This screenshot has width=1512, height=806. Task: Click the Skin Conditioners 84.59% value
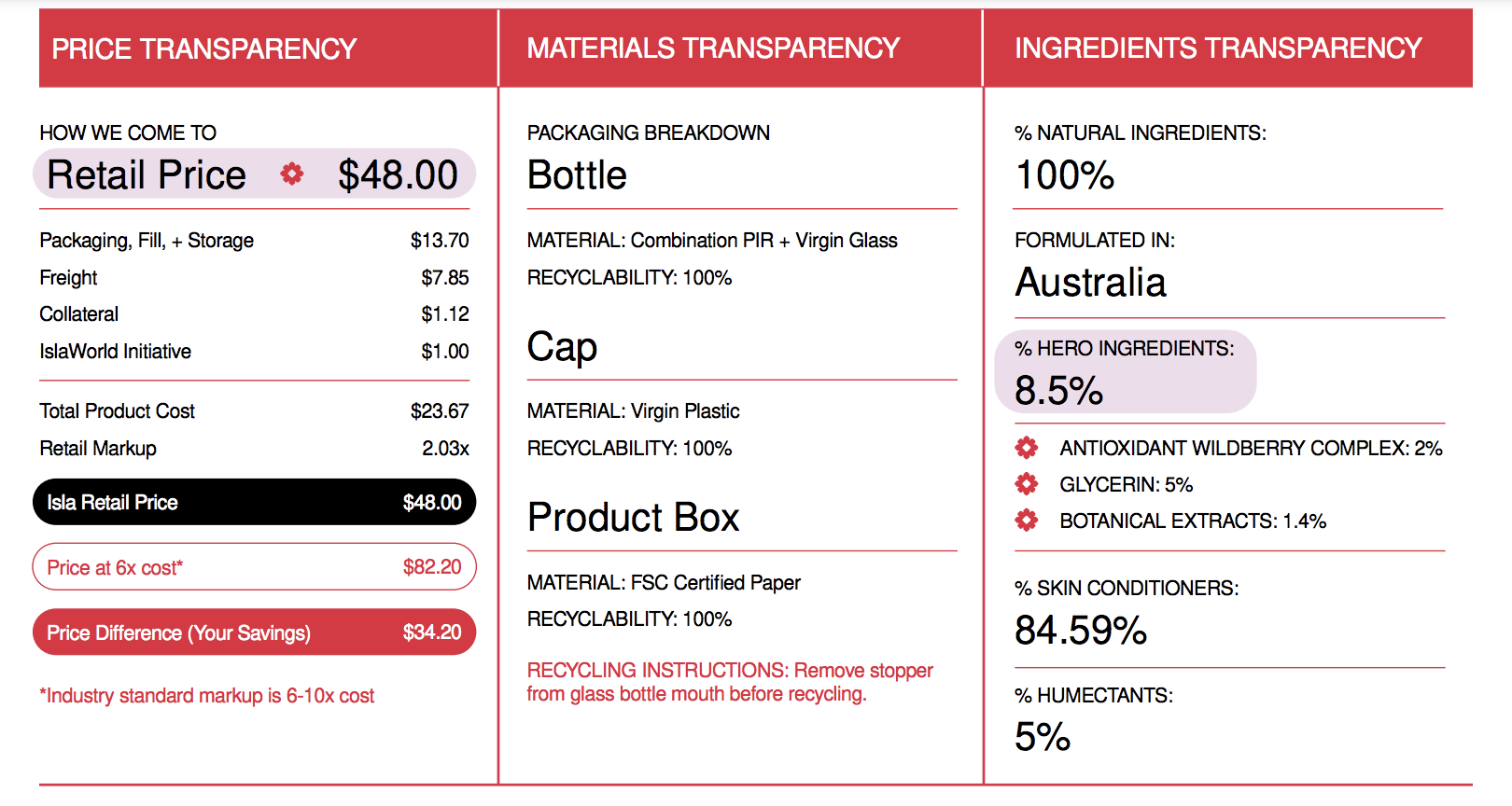click(x=1081, y=631)
